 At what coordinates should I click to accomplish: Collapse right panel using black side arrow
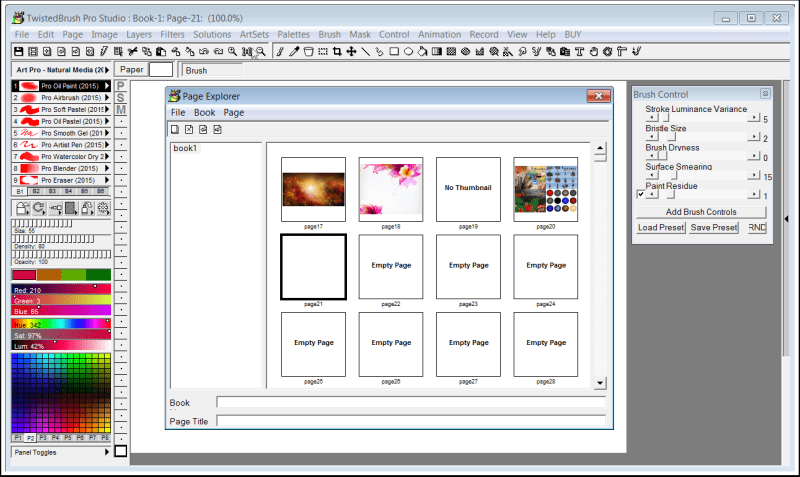[x=786, y=219]
